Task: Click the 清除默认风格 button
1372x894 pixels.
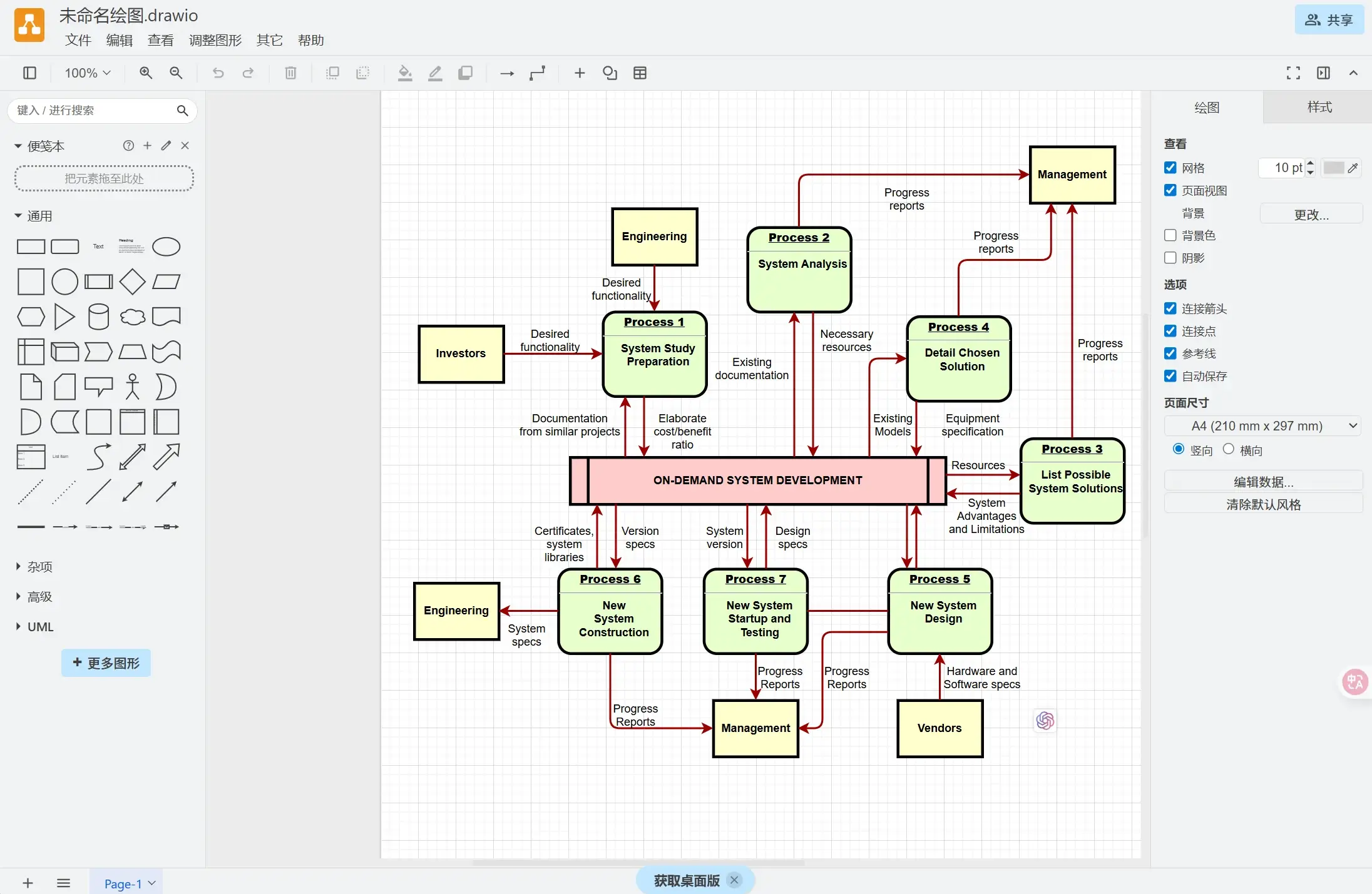Action: [1263, 504]
